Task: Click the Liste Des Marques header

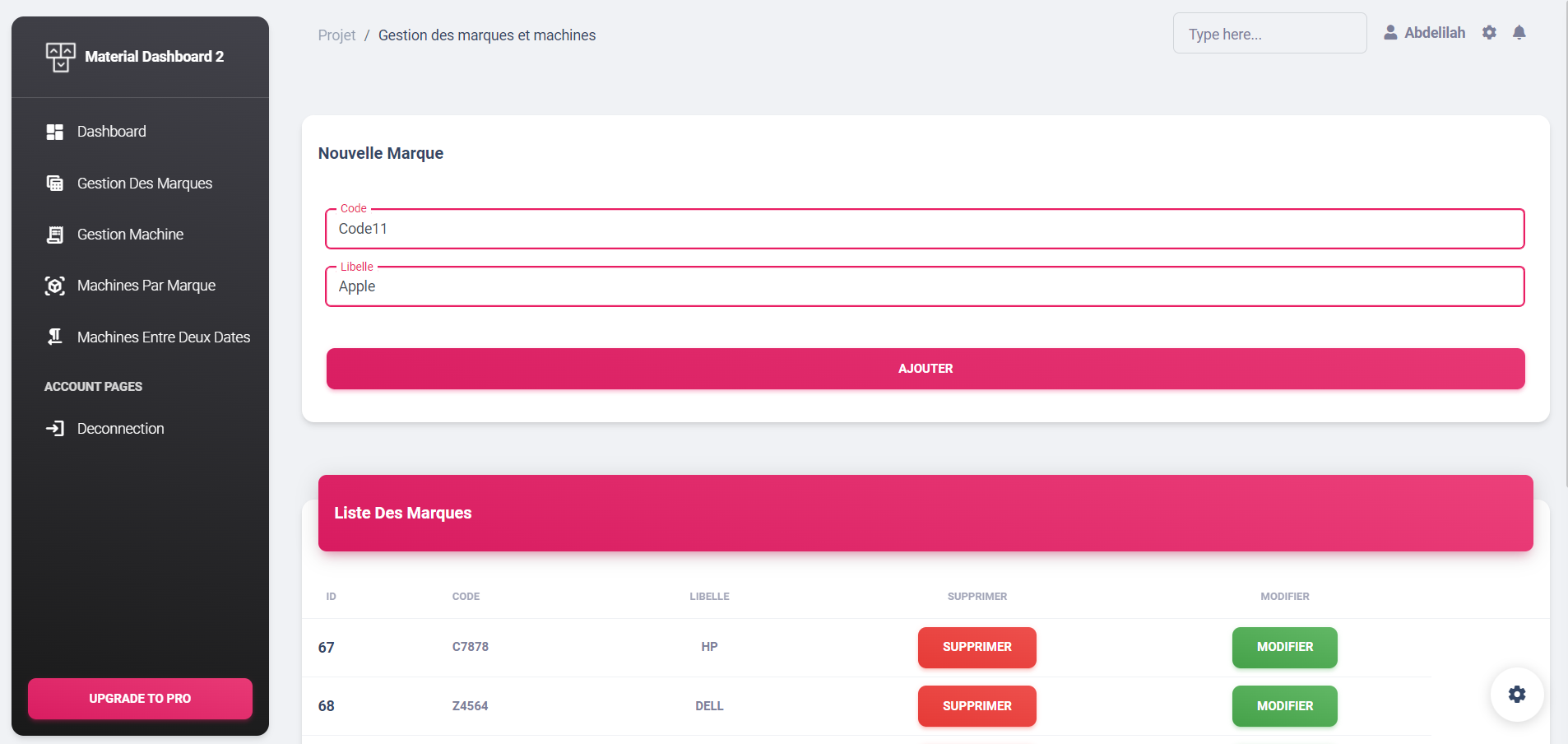Action: point(403,513)
